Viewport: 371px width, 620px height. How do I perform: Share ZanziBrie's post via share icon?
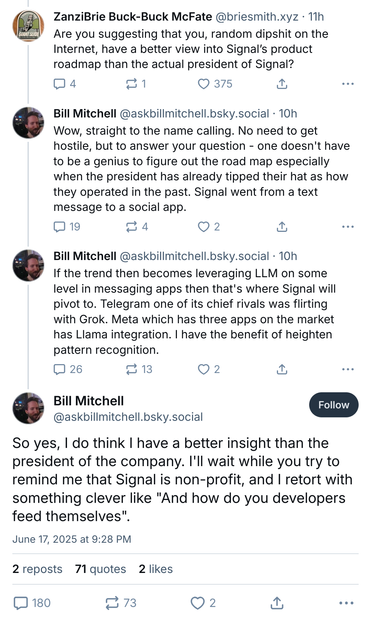tap(282, 84)
